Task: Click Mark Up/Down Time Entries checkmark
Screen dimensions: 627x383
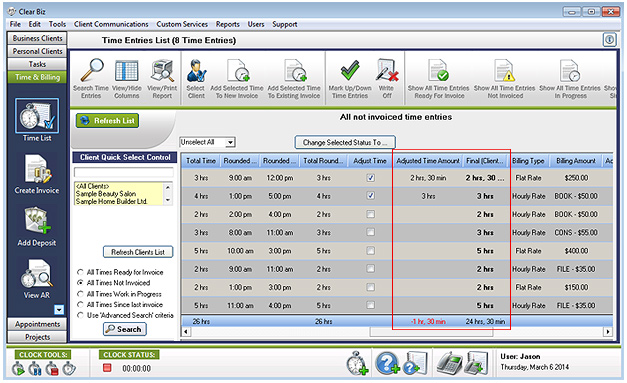Action: pos(350,71)
